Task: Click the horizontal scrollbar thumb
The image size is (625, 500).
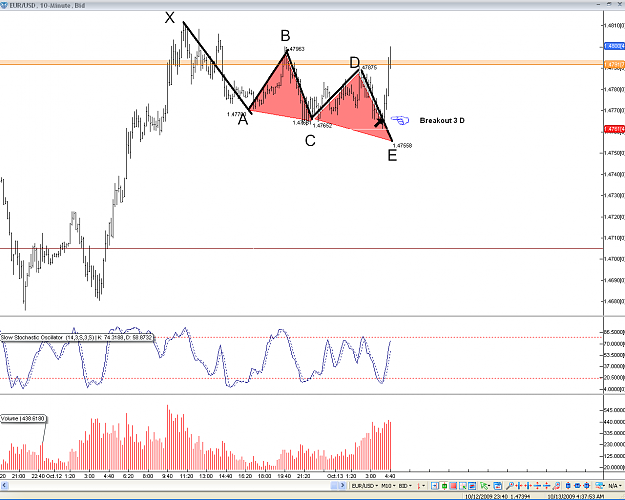Action: click(x=334, y=485)
